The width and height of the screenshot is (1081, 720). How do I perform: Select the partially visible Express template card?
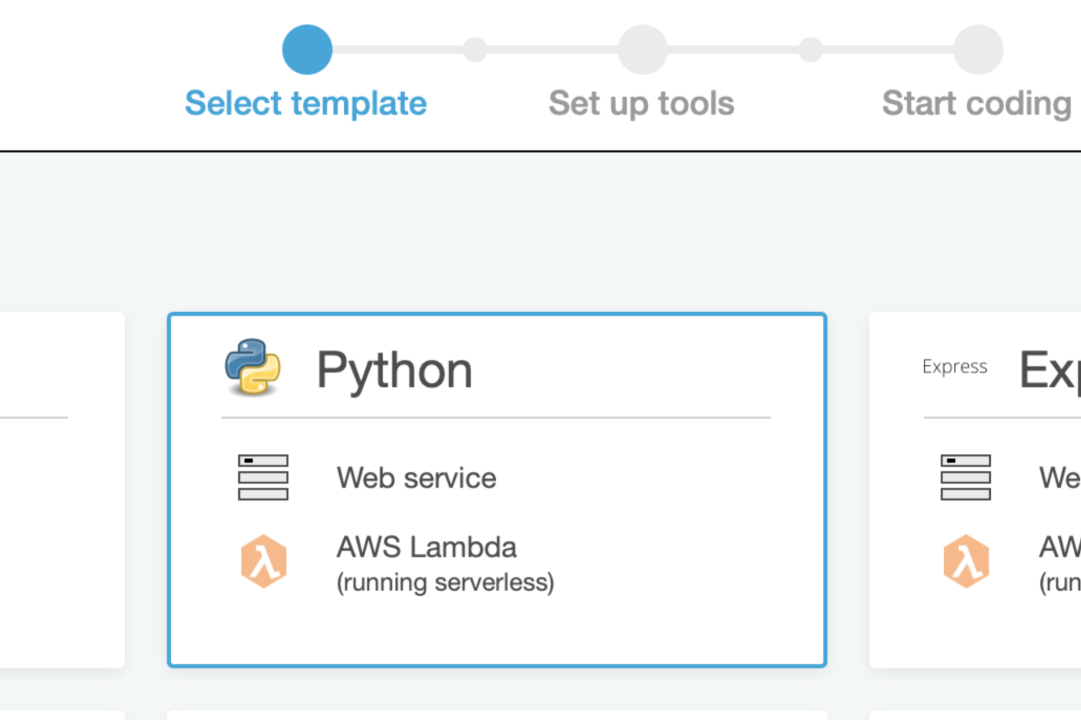tap(975, 490)
